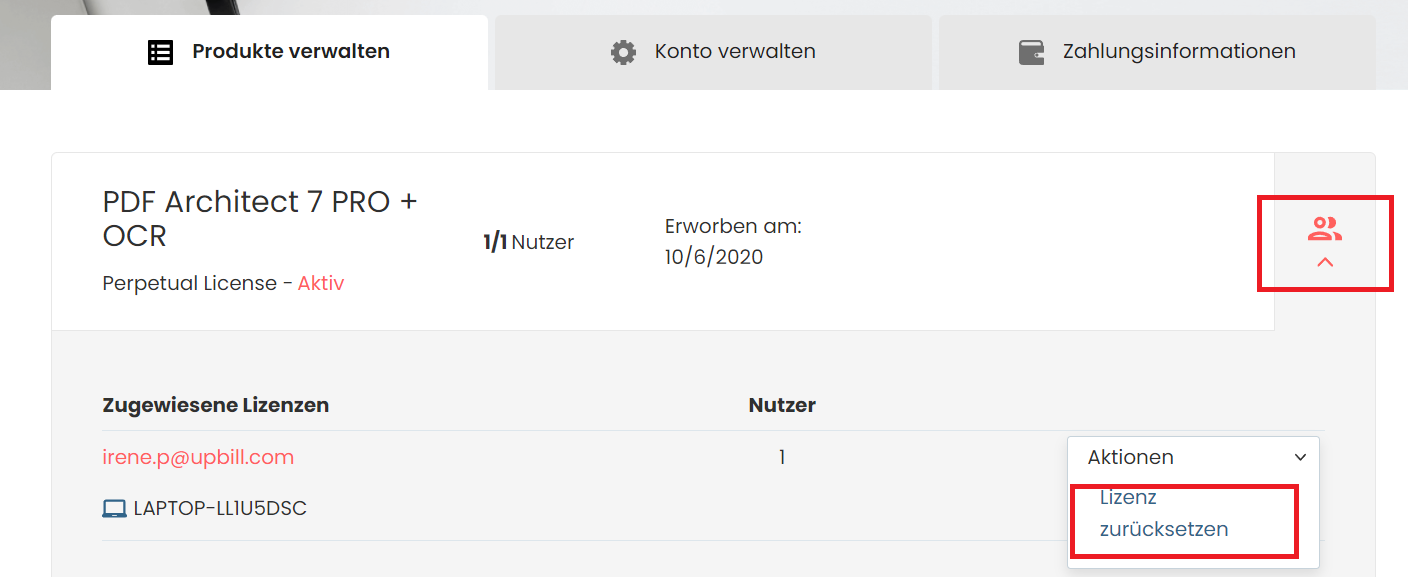Screen dimensions: 1410x577
Task: Click the gear icon beside Konto verwalten
Action: (623, 52)
